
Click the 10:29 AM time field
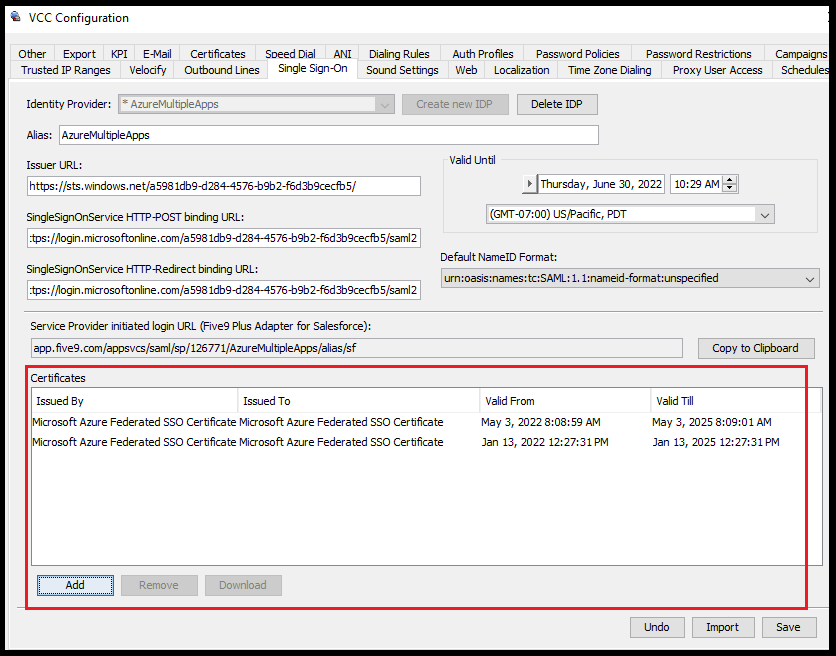point(696,184)
